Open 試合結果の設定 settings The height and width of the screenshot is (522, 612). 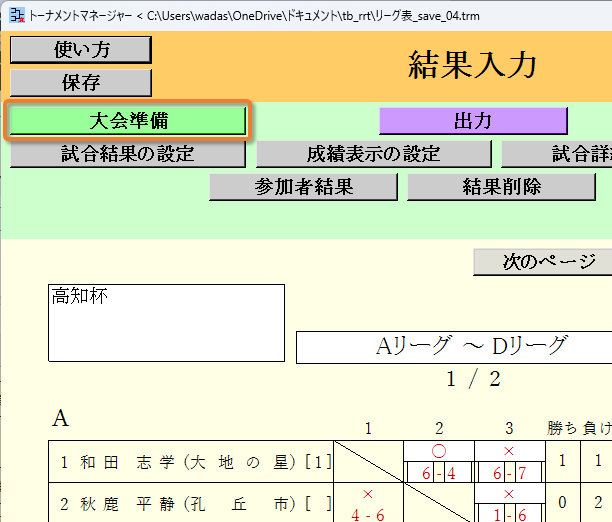[x=128, y=154]
